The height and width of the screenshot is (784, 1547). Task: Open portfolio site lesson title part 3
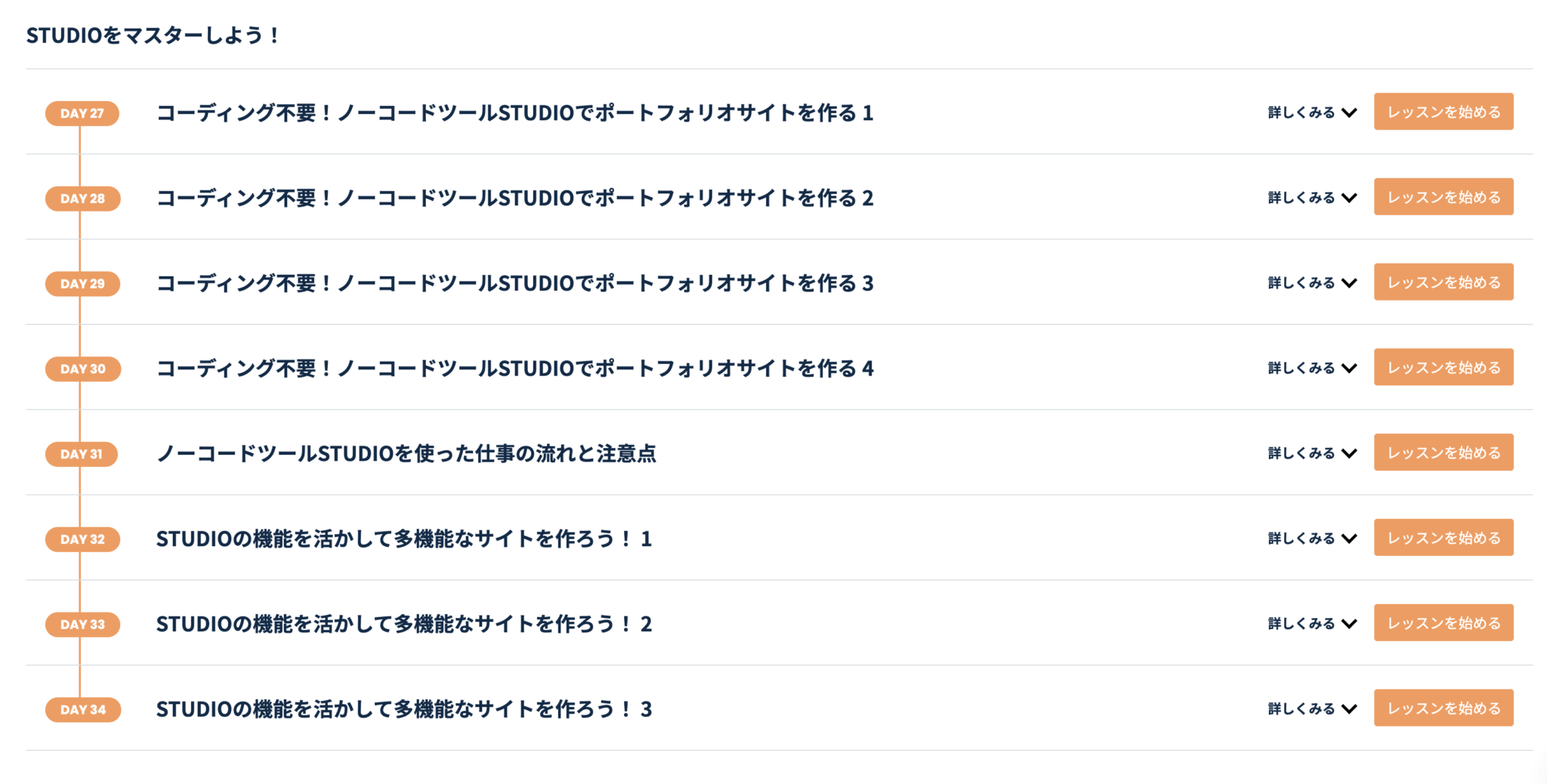(514, 283)
